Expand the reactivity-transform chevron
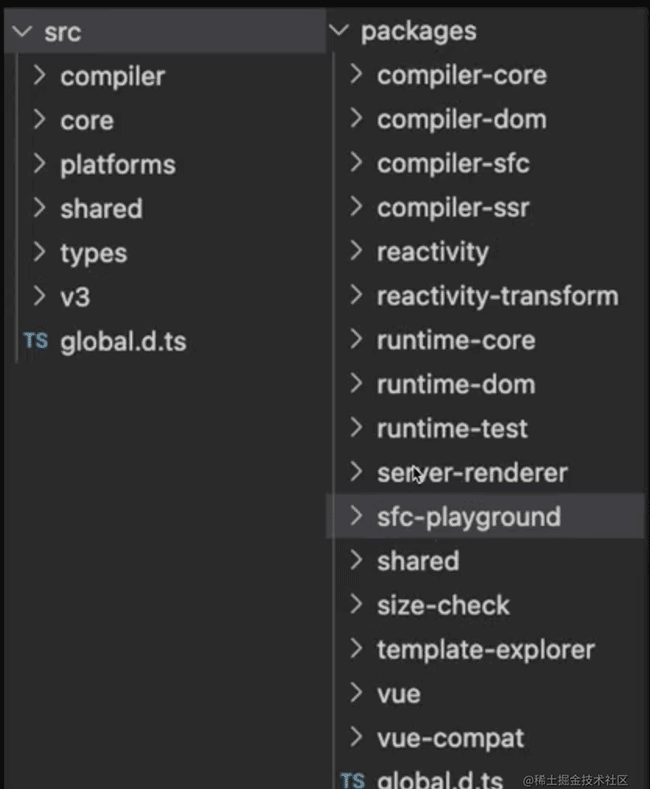The image size is (650, 789). 356,296
